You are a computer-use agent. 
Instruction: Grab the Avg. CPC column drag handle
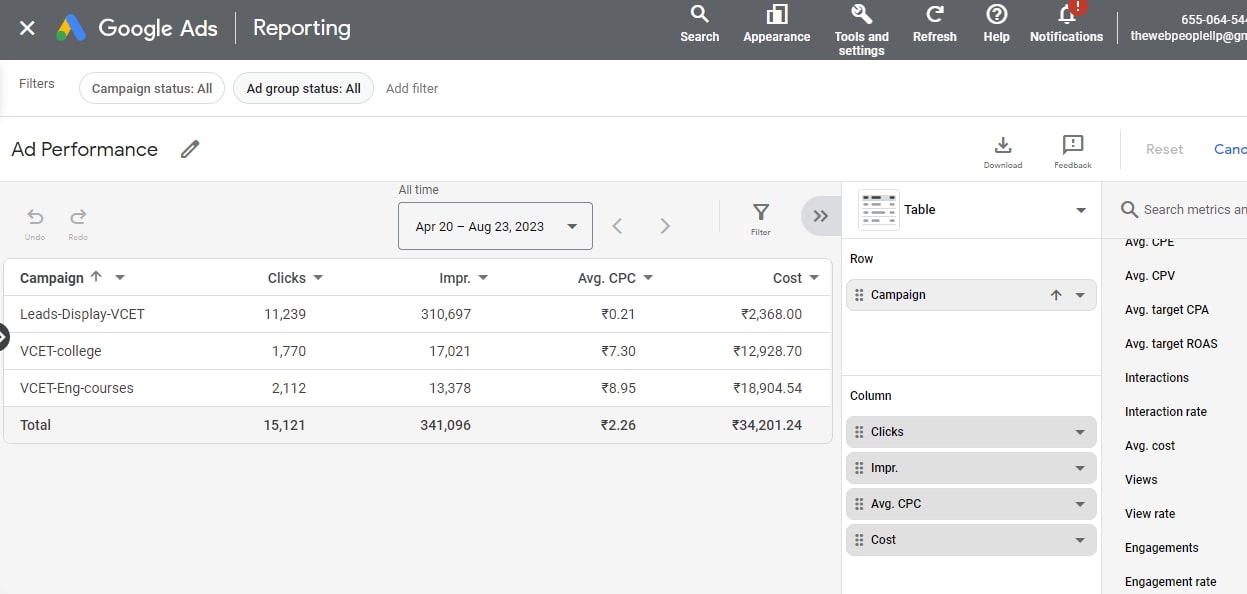[859, 504]
